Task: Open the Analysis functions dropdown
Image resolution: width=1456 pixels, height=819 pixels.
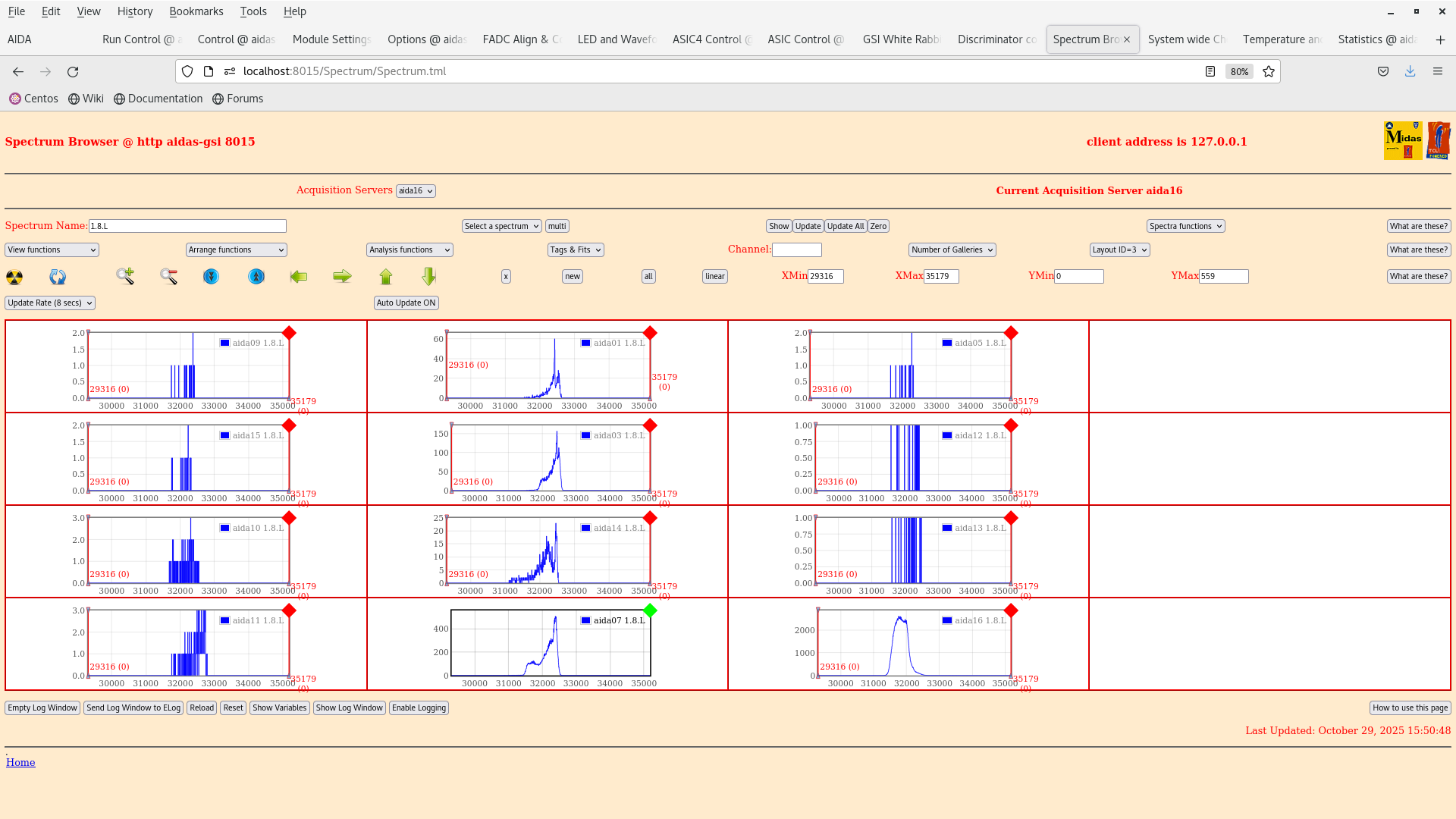Action: (409, 249)
